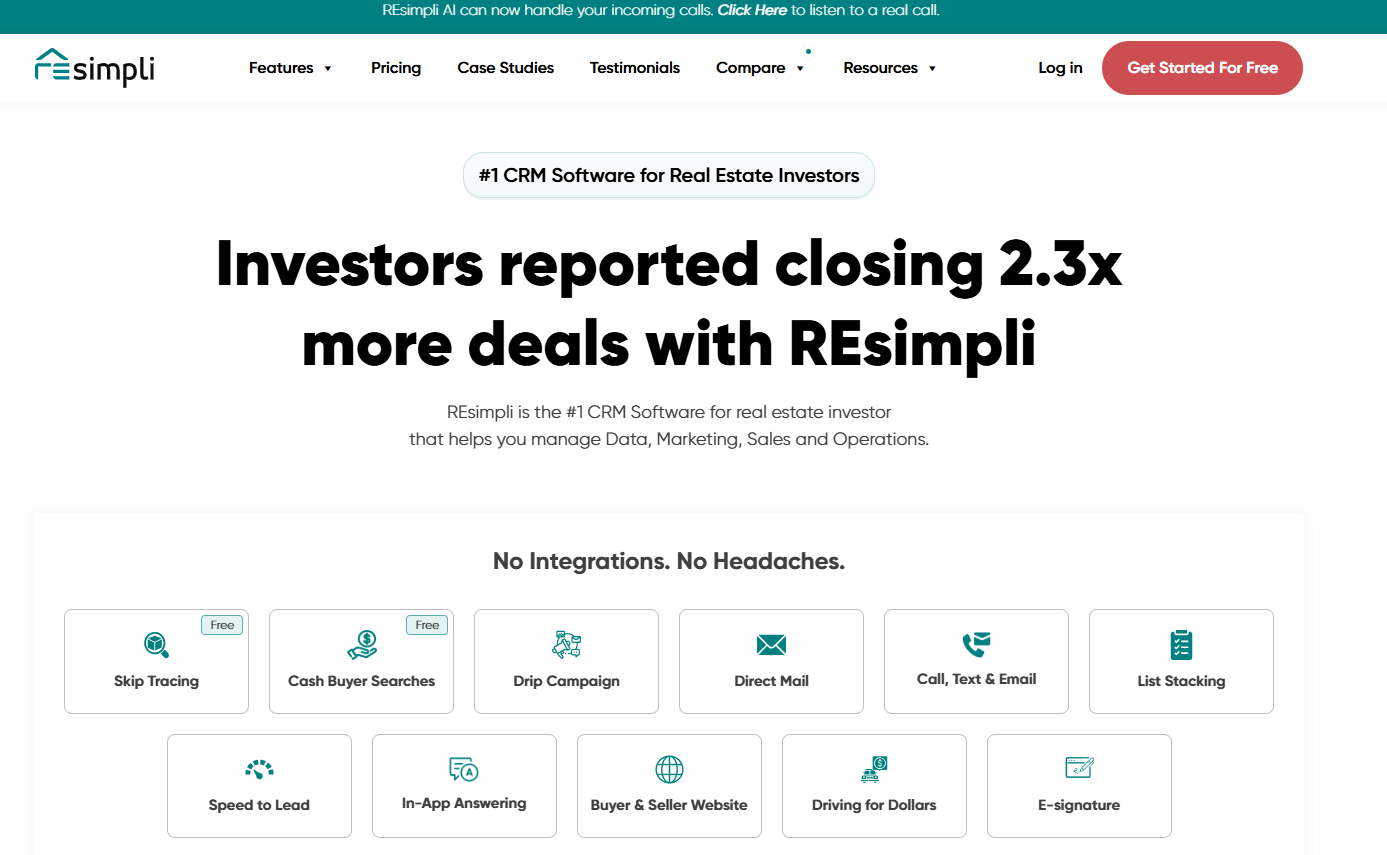1387x855 pixels.
Task: Click the 'Investors reported closing 2.3x' headline
Action: coord(669,264)
